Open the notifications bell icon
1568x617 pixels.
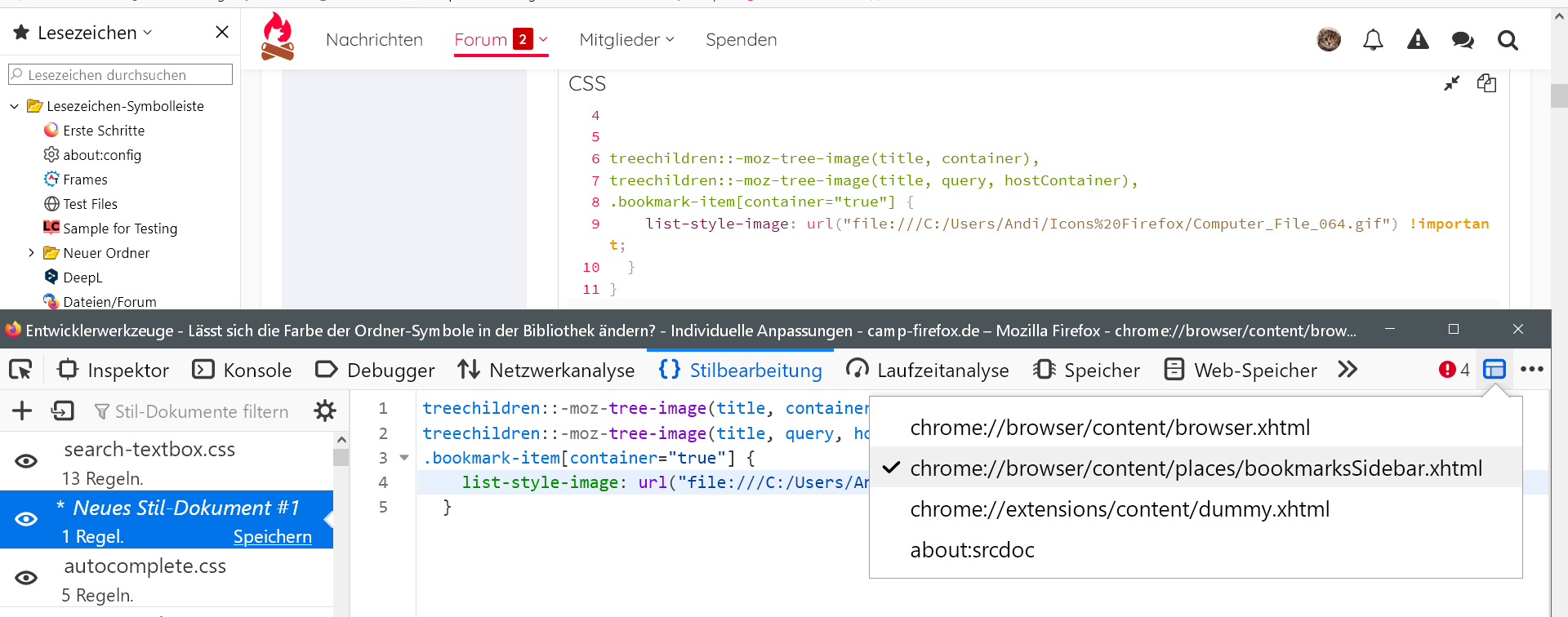(1373, 40)
